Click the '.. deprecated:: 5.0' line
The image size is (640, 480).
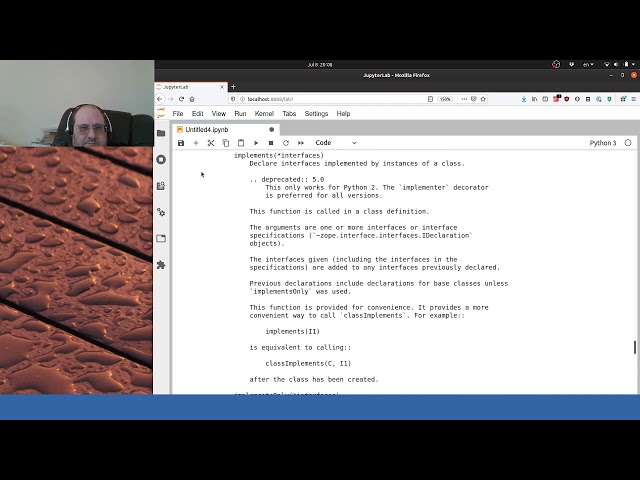click(x=287, y=180)
